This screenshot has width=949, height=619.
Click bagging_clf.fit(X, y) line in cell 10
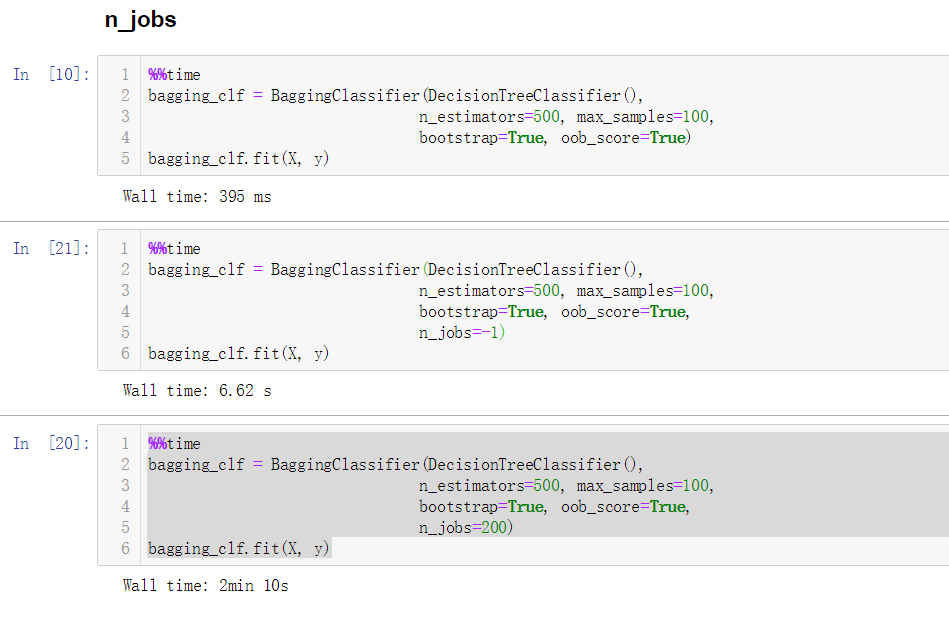coord(238,159)
